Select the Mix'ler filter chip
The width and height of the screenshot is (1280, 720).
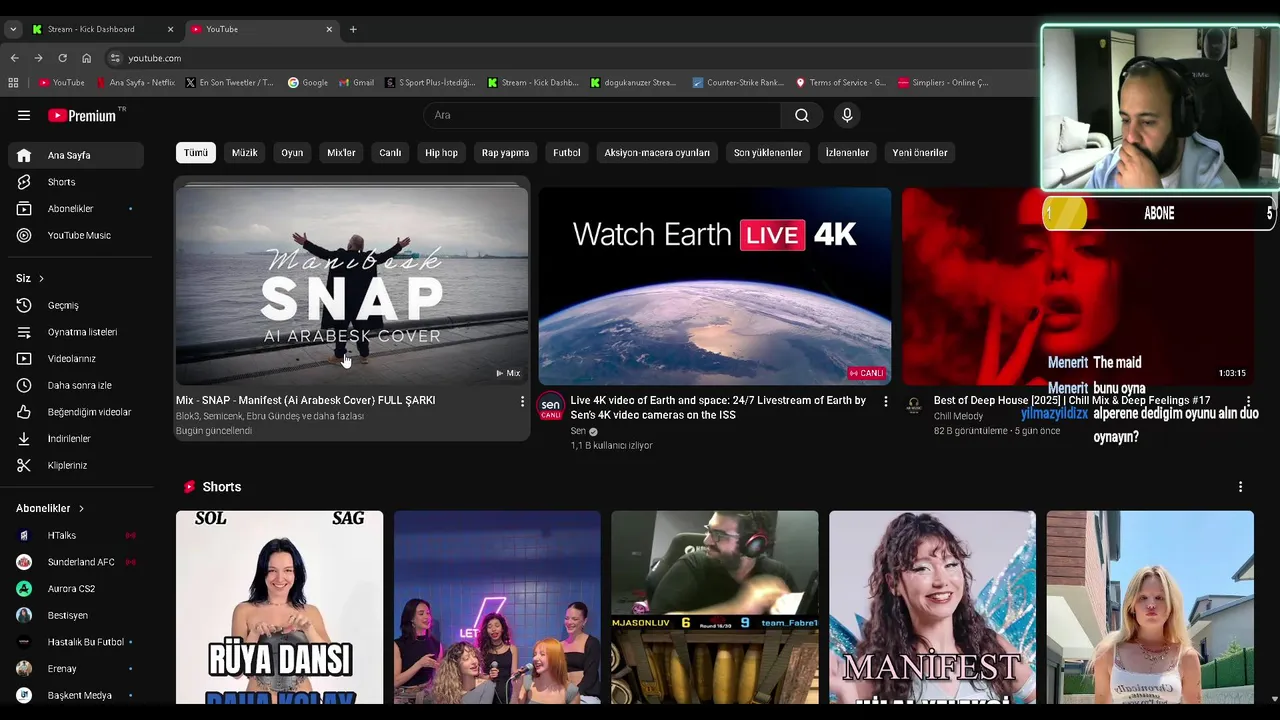[341, 153]
